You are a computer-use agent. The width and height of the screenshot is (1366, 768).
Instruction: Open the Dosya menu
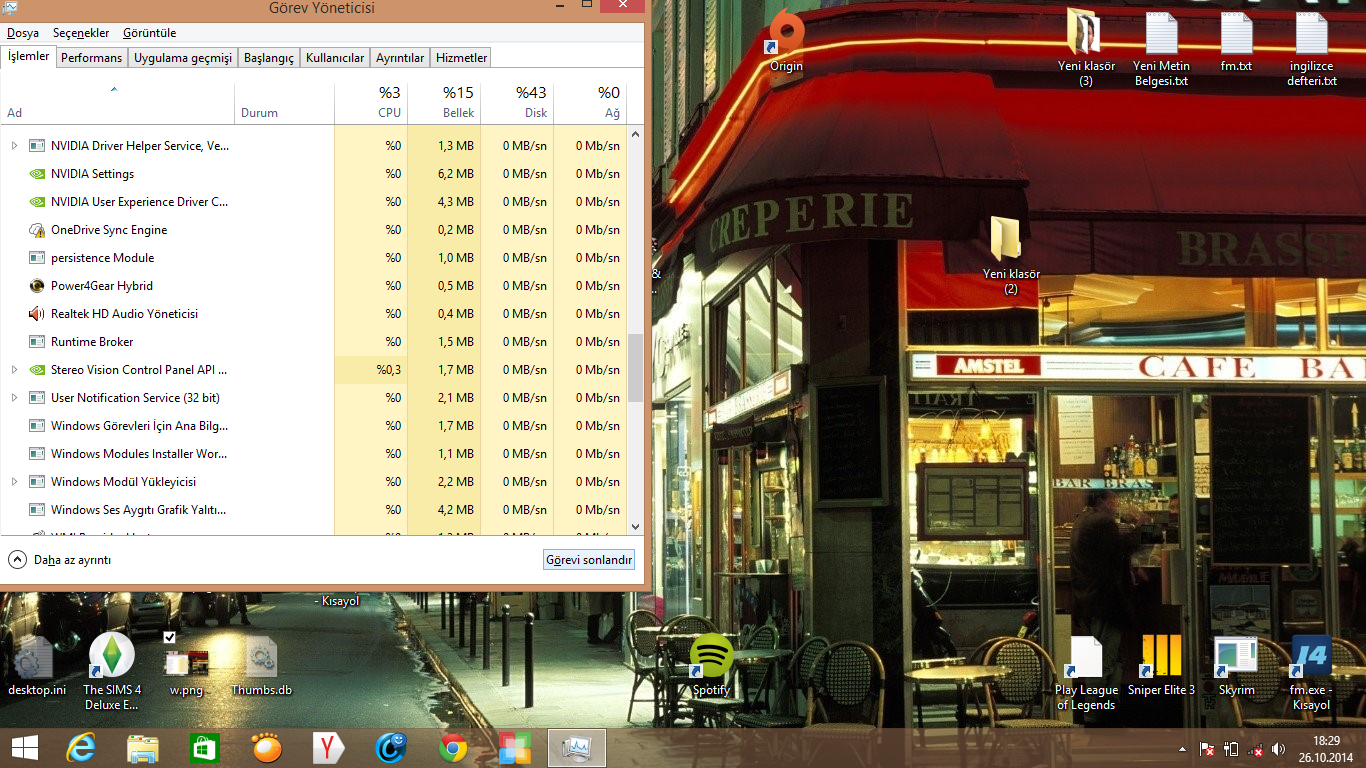tap(23, 33)
